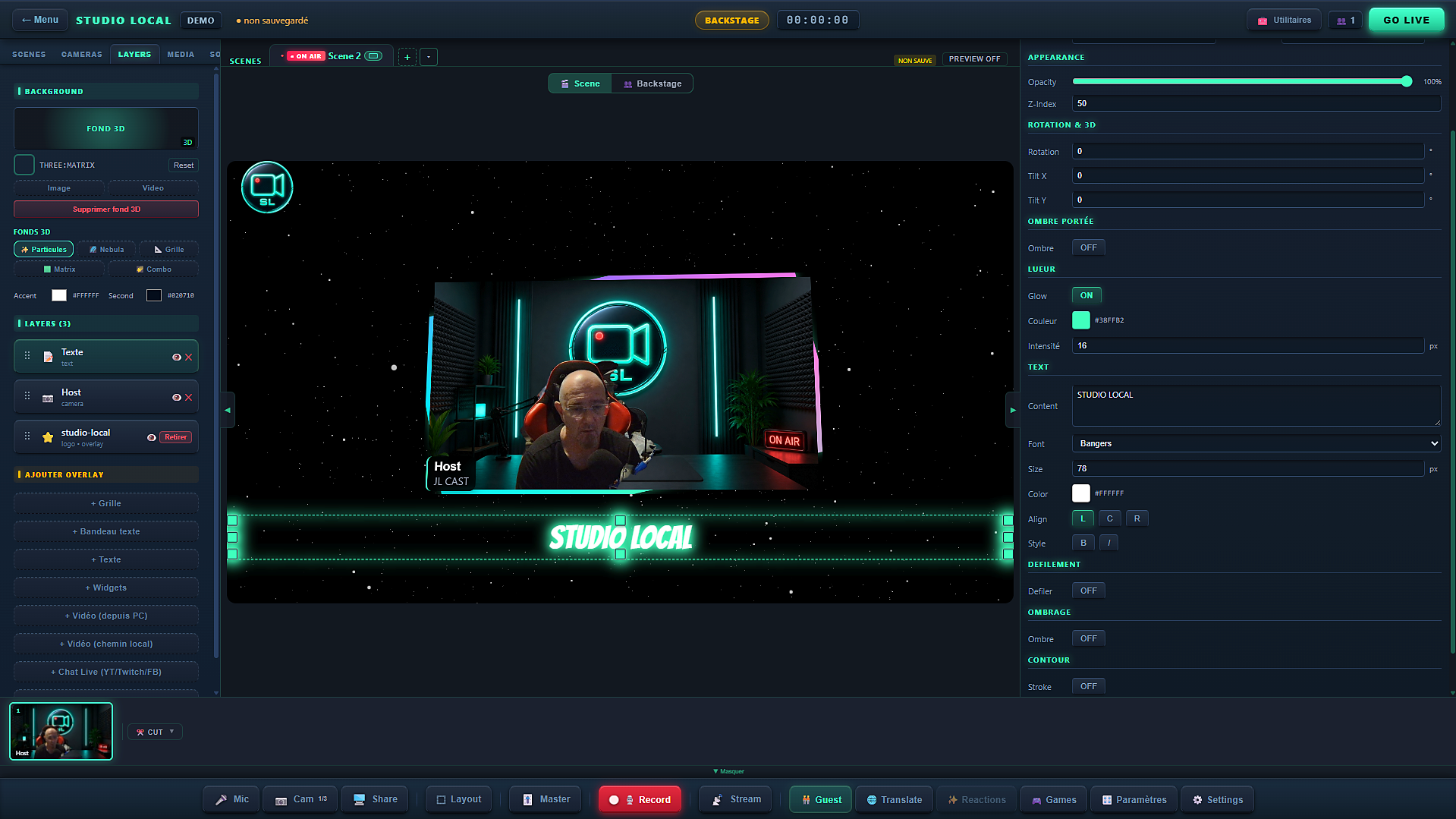Enable Defiler scrolling text

[1088, 591]
